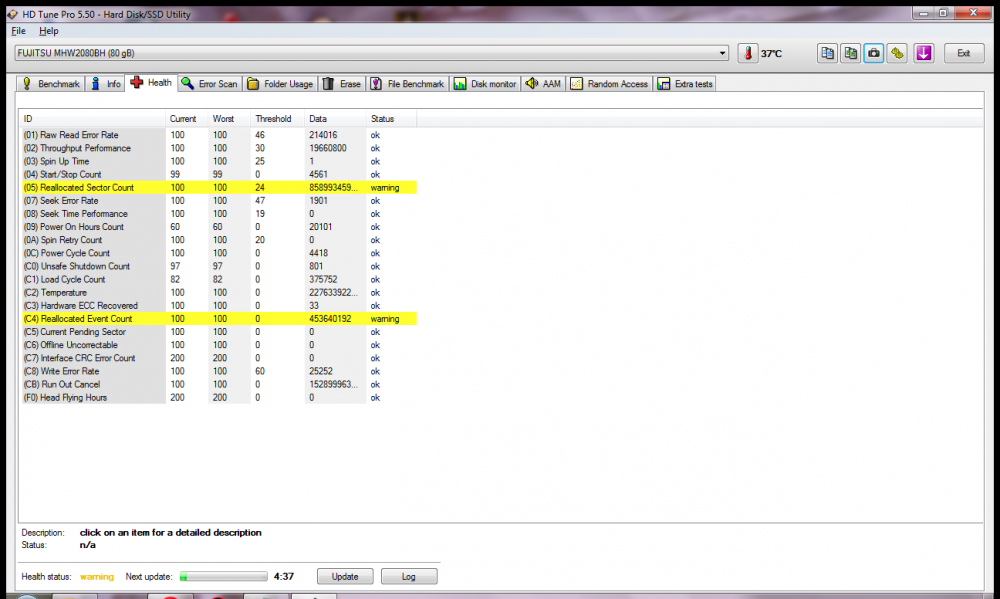Select the (C0) Unsafe Shutdown Count row

click(219, 266)
